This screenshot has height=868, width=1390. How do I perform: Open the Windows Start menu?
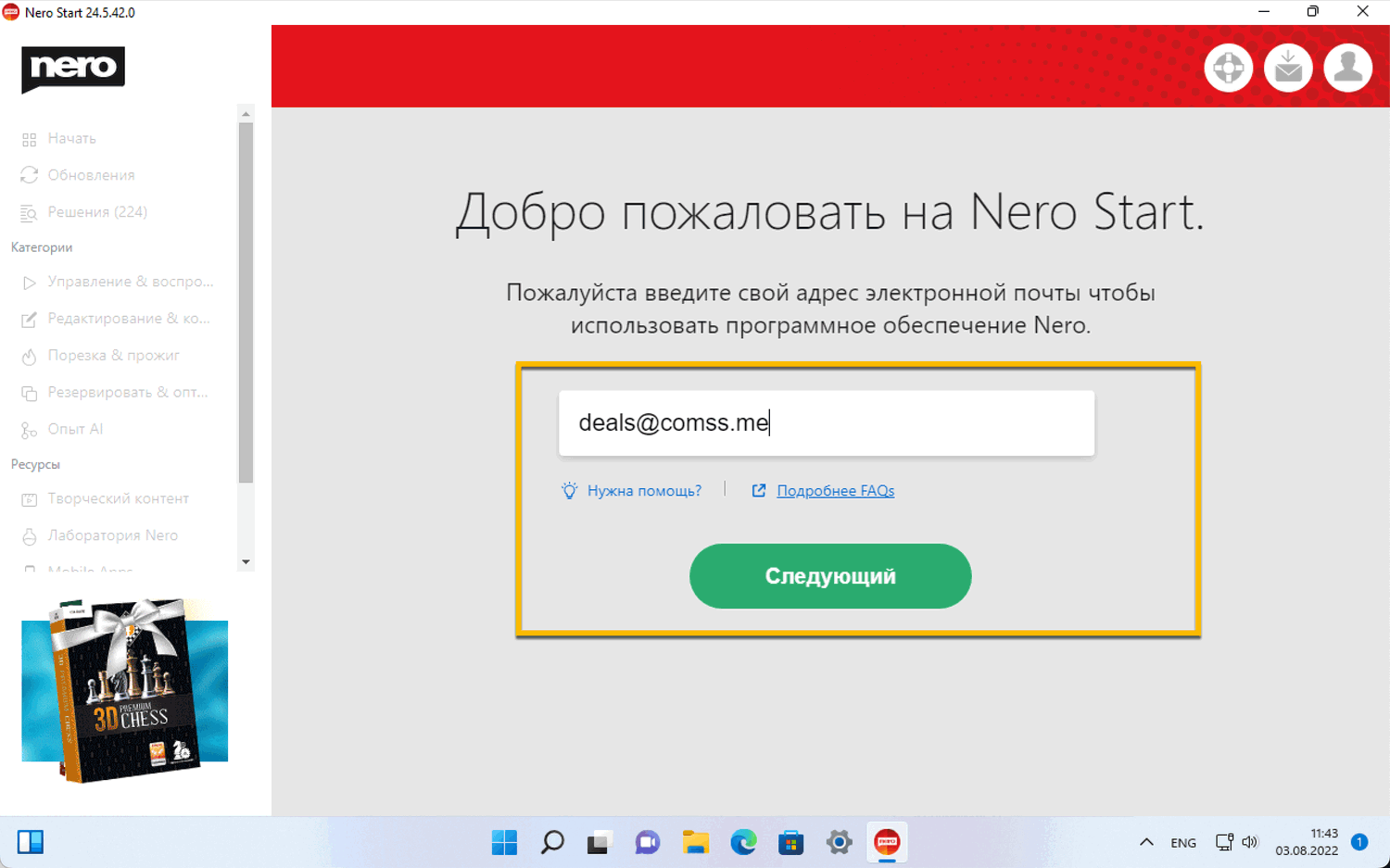(504, 842)
